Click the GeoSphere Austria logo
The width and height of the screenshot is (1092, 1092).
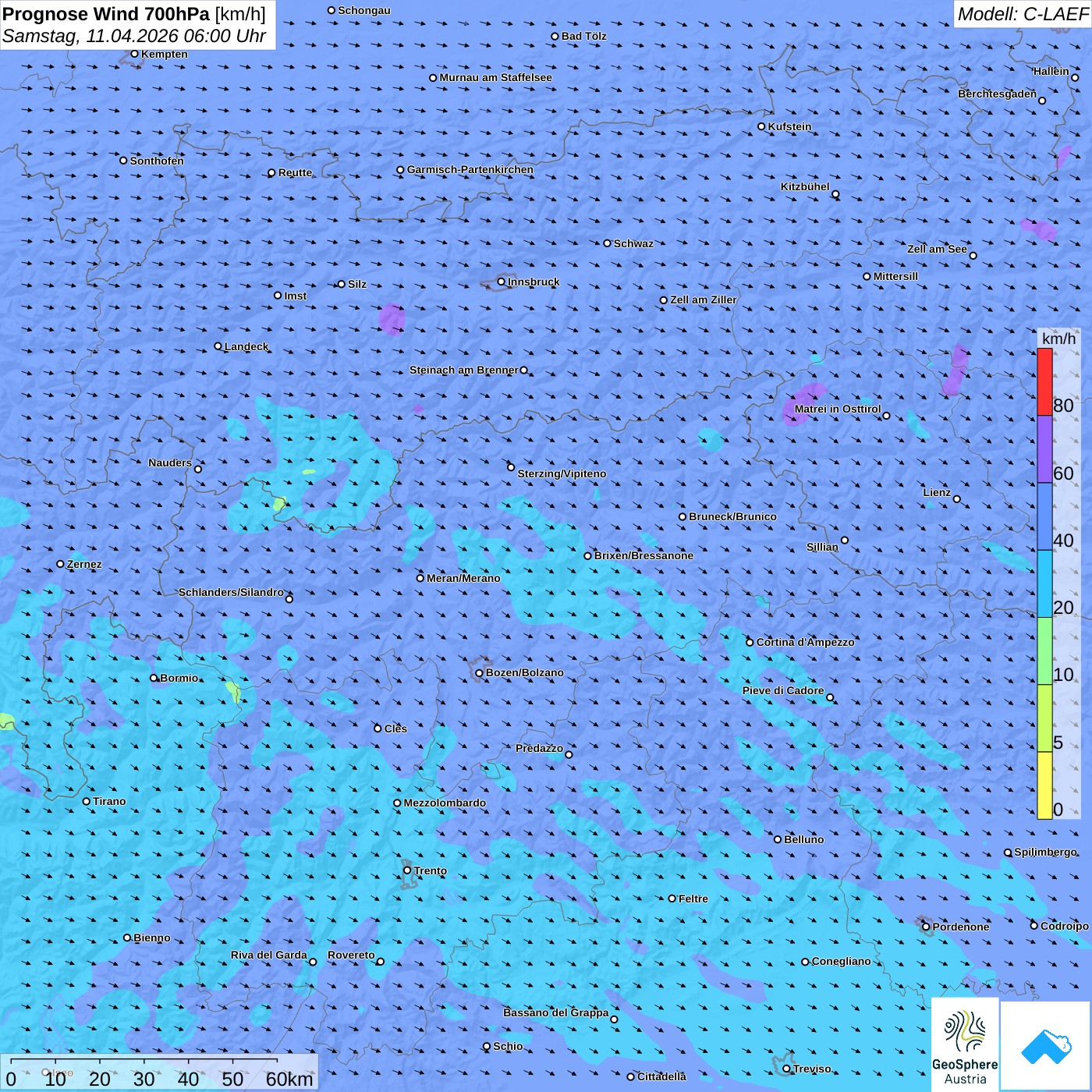965,1044
